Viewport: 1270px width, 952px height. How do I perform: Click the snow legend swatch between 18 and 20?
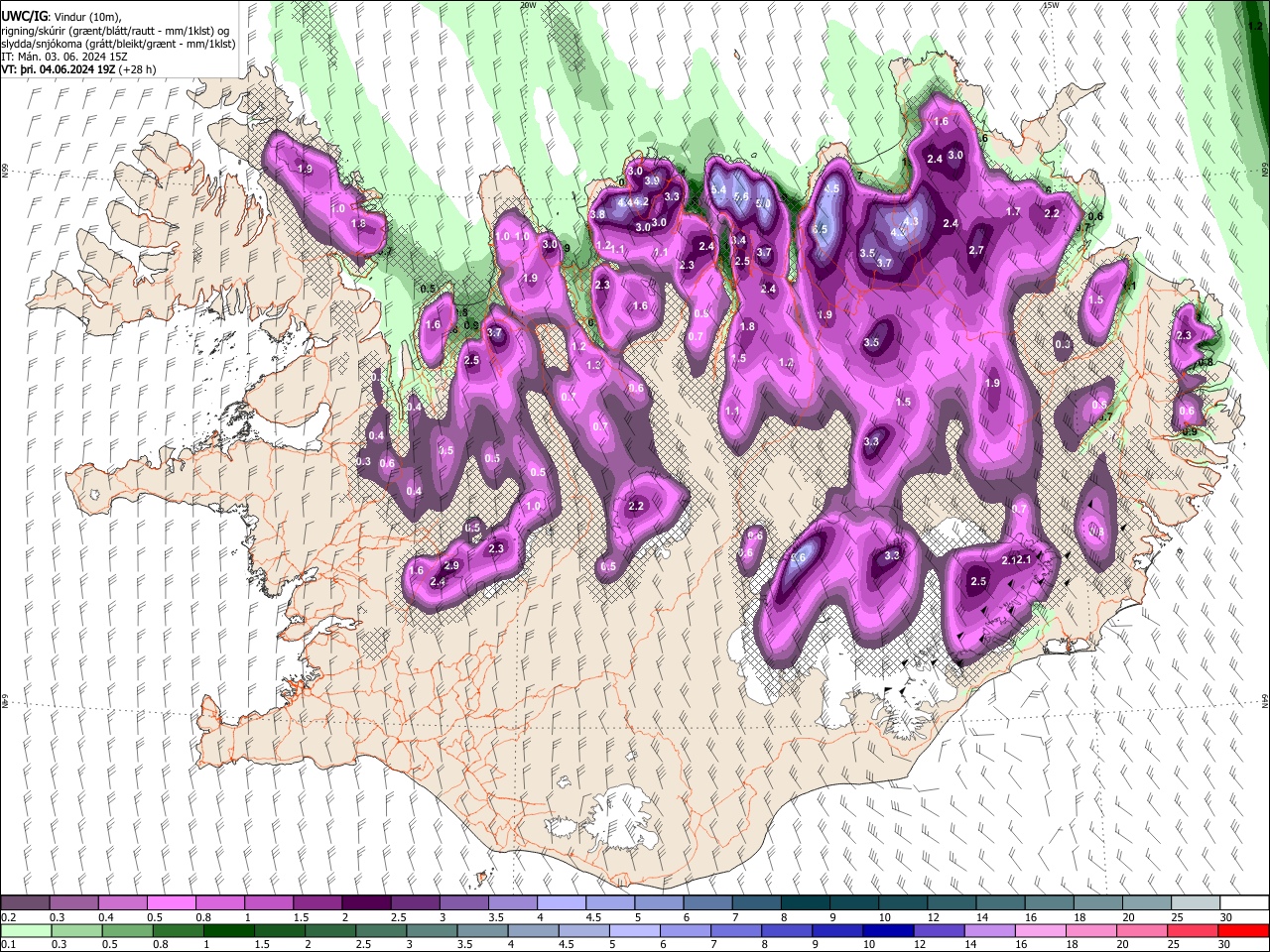1096,903
